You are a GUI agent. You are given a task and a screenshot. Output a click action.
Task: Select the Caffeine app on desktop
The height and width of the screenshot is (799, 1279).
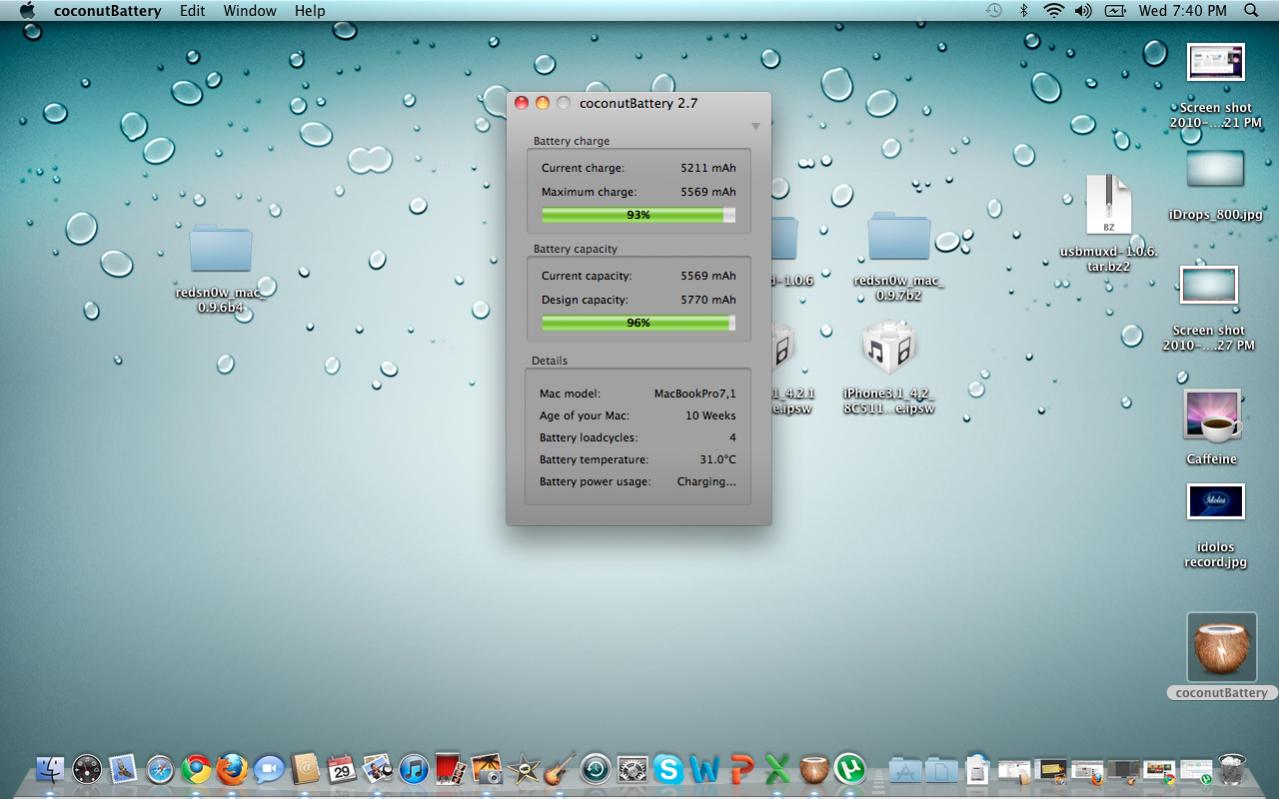[1212, 416]
